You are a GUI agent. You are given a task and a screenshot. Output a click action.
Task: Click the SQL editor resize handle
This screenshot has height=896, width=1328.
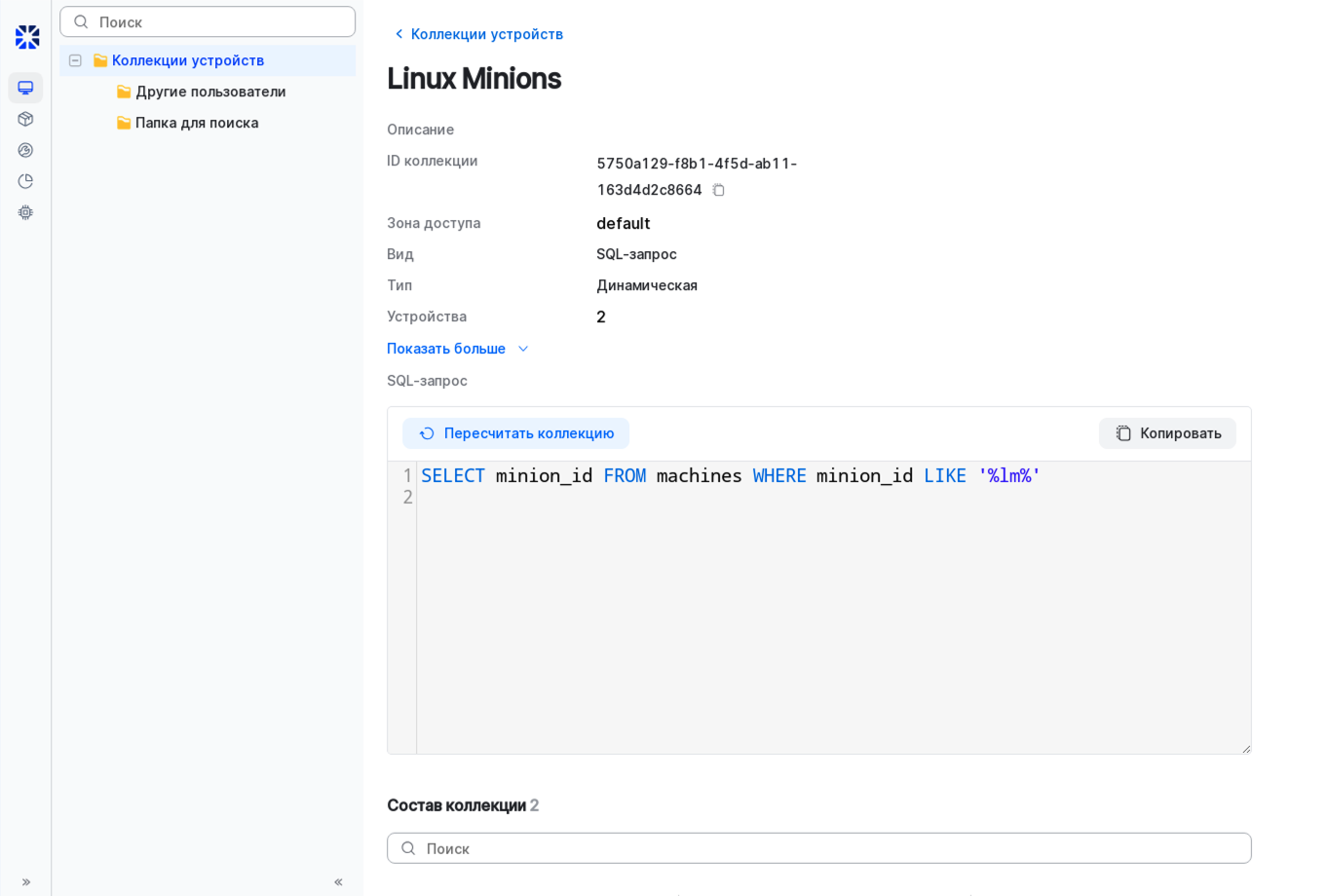click(1245, 748)
